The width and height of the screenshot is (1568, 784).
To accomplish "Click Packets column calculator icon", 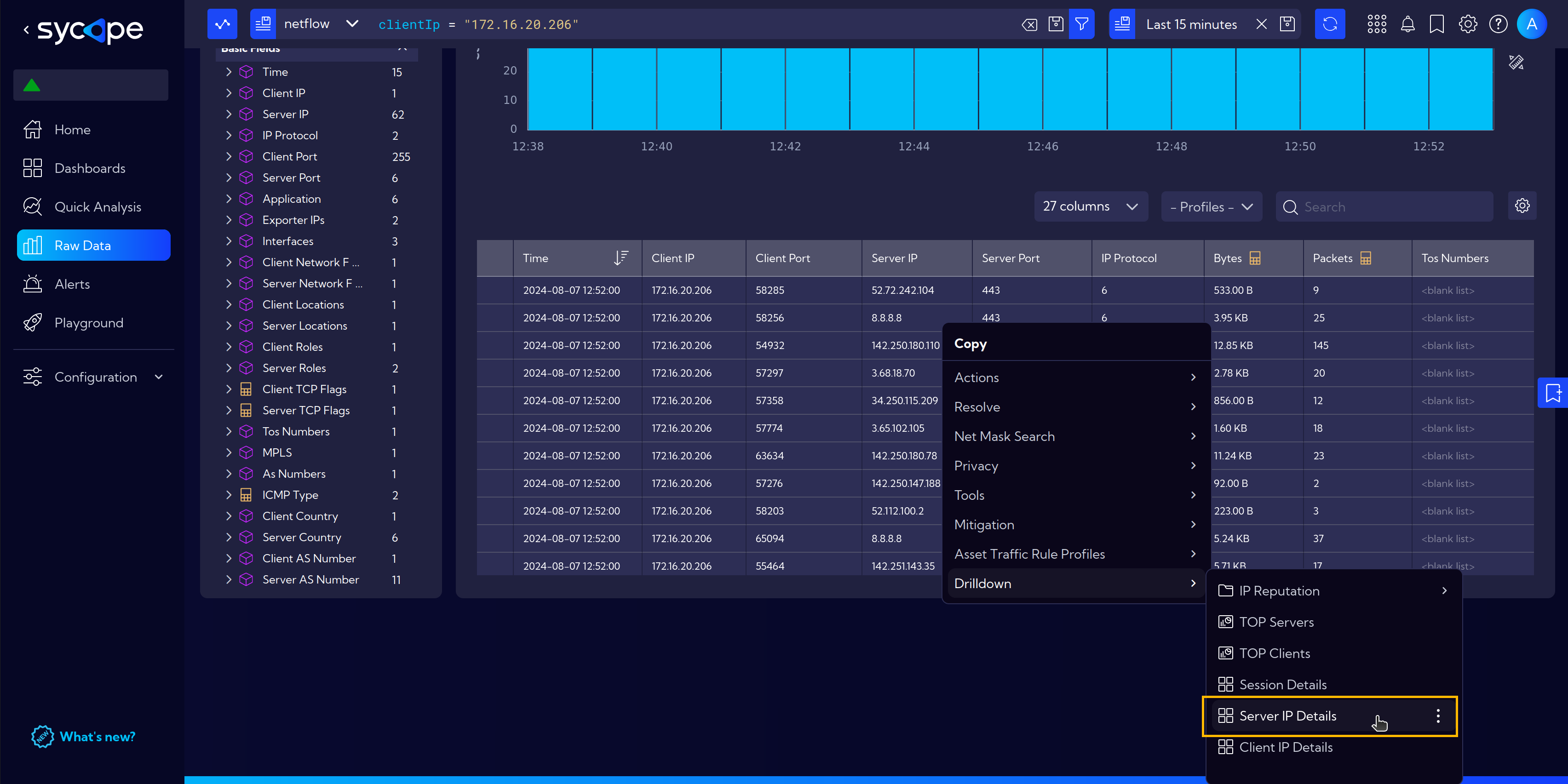I will (x=1366, y=258).
